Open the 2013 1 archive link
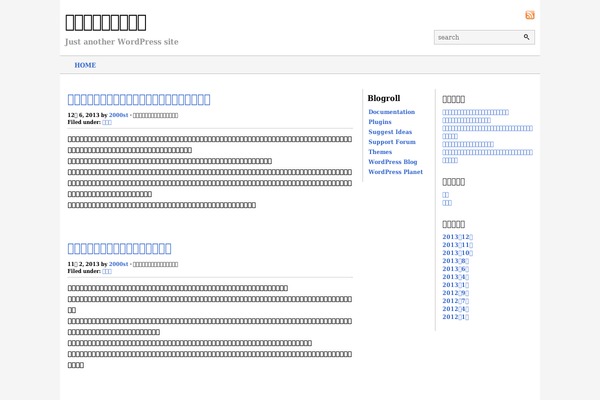 click(455, 285)
